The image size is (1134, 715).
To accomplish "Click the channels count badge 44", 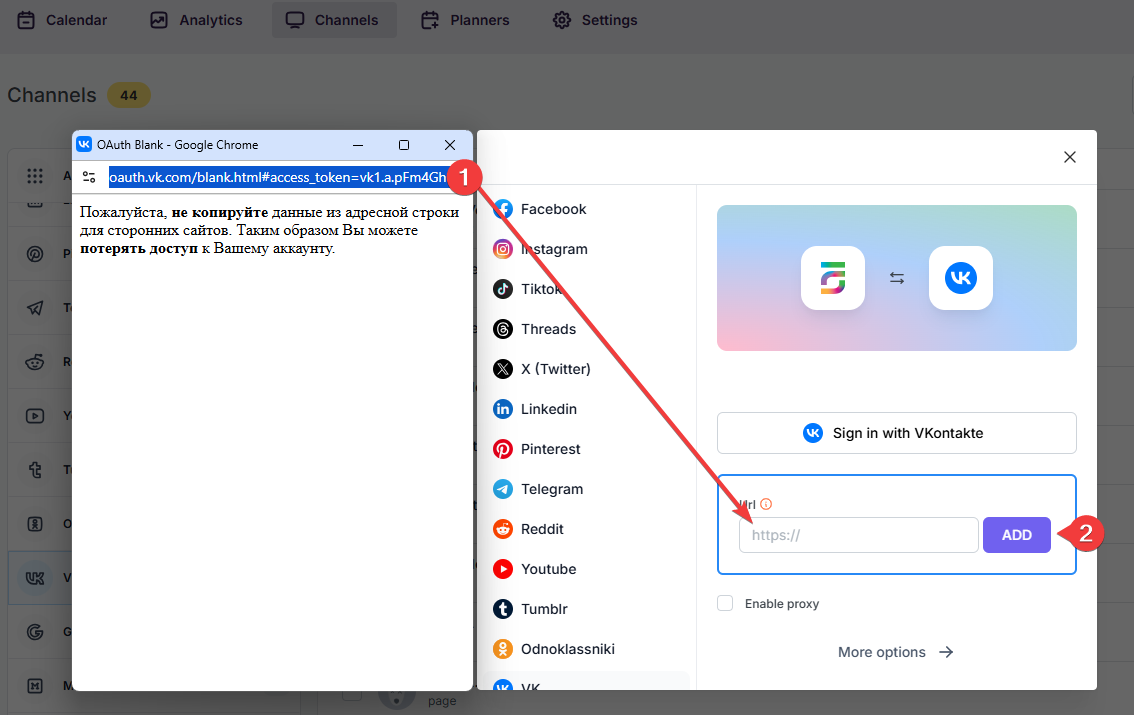I will (x=129, y=95).
